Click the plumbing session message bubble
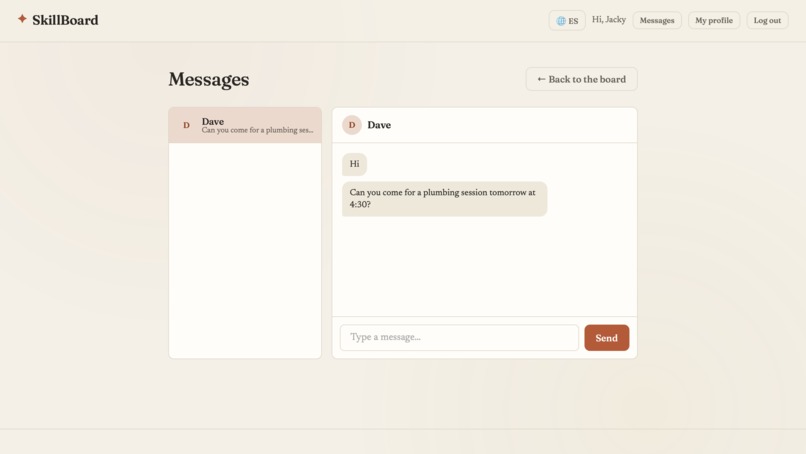Image resolution: width=806 pixels, height=454 pixels. coord(445,198)
